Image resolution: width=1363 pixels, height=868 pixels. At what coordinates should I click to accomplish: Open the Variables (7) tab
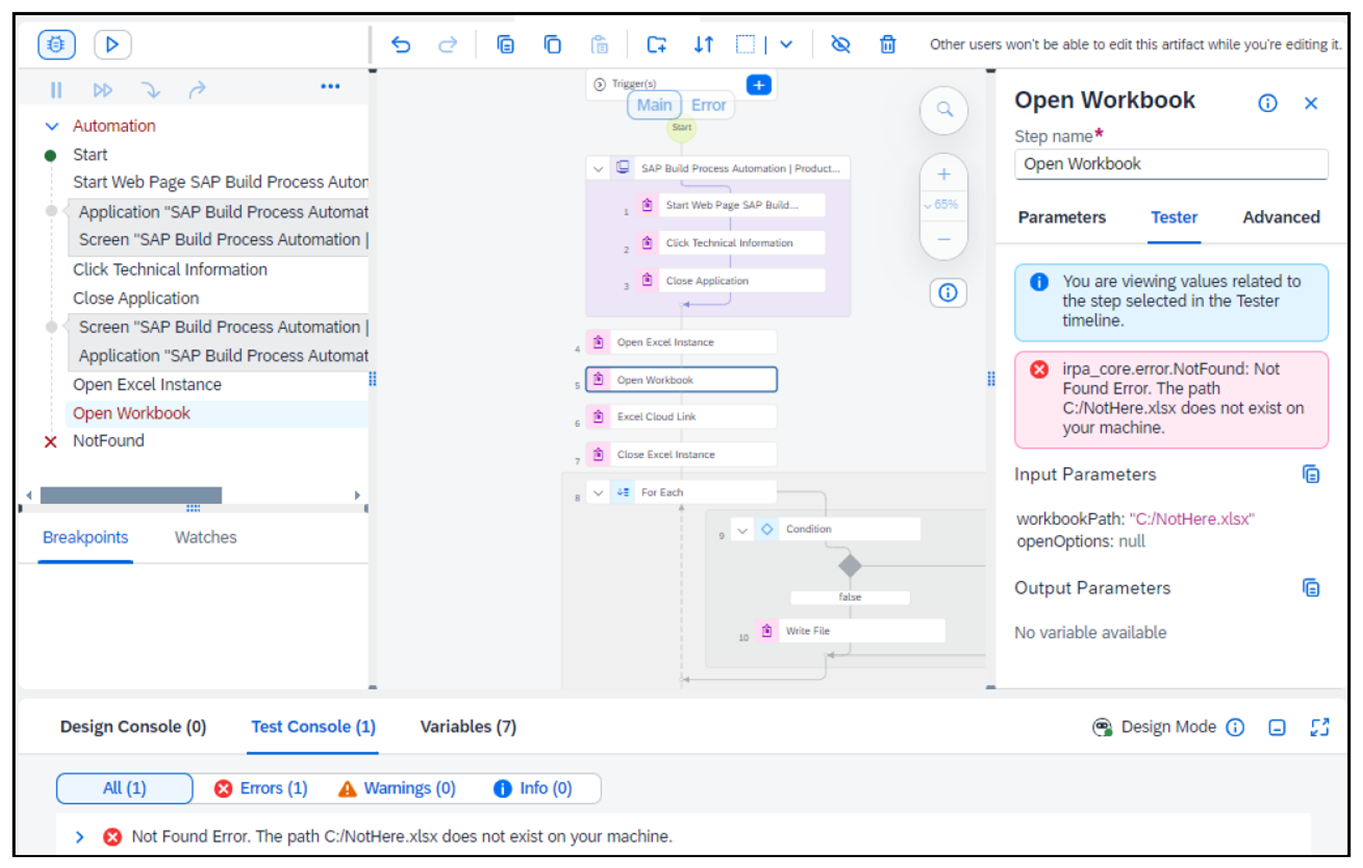[x=468, y=727]
